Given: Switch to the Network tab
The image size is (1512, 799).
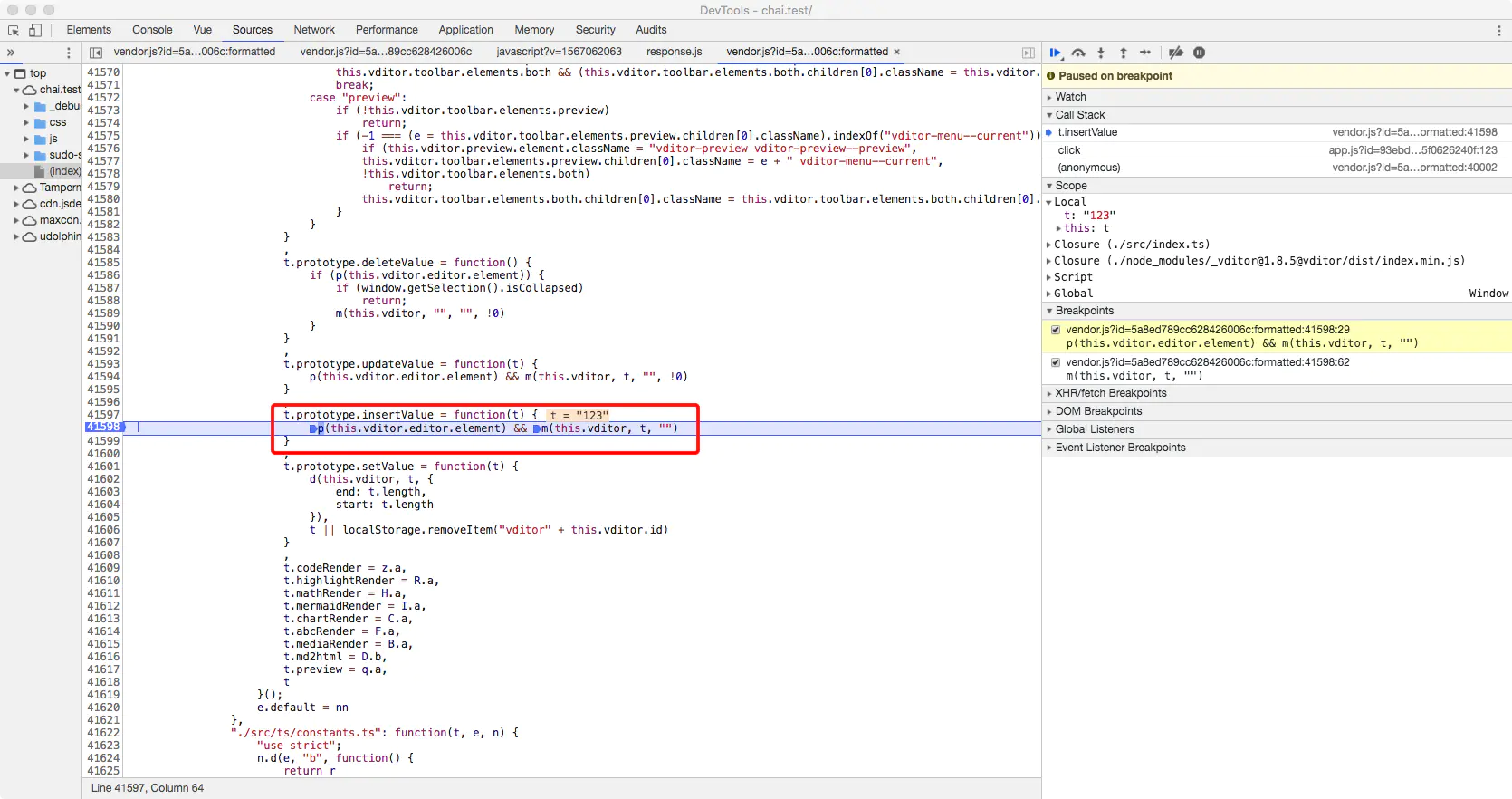Looking at the screenshot, I should pyautogui.click(x=314, y=30).
